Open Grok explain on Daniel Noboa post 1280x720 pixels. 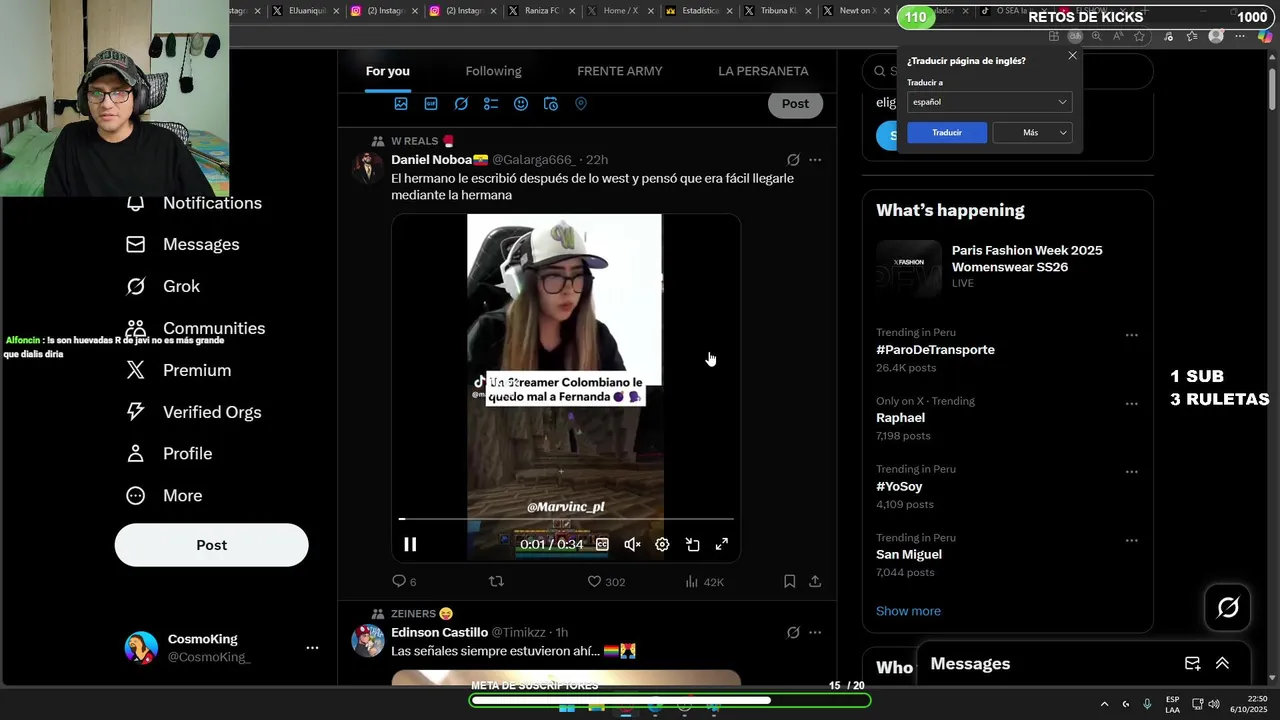(793, 160)
